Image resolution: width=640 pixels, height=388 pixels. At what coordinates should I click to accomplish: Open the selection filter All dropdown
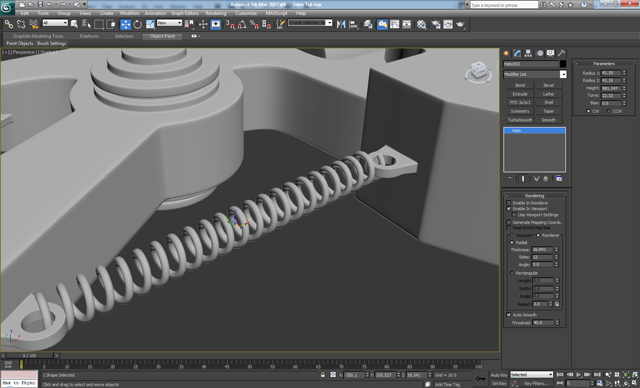(x=55, y=23)
